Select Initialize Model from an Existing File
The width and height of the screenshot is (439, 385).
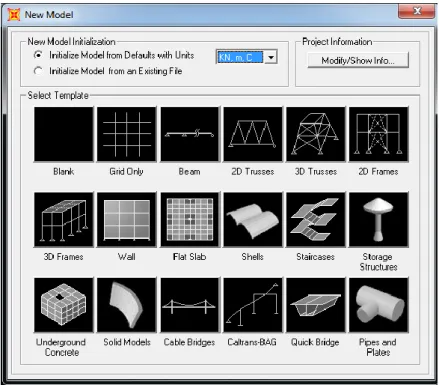pyautogui.click(x=38, y=71)
